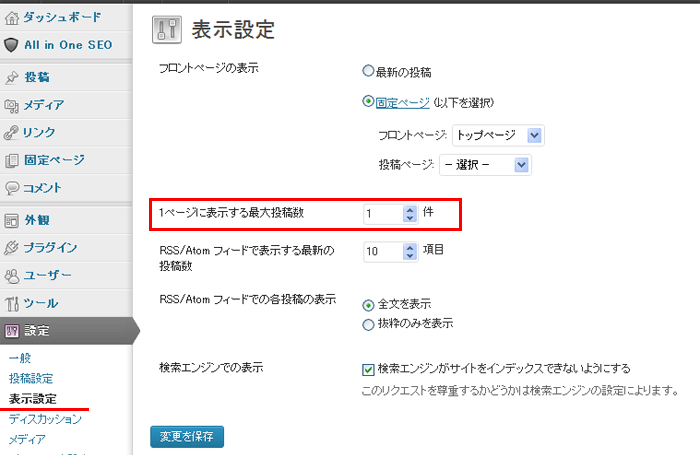Open the 外観 appearance menu
700x455 pixels.
click(38, 221)
